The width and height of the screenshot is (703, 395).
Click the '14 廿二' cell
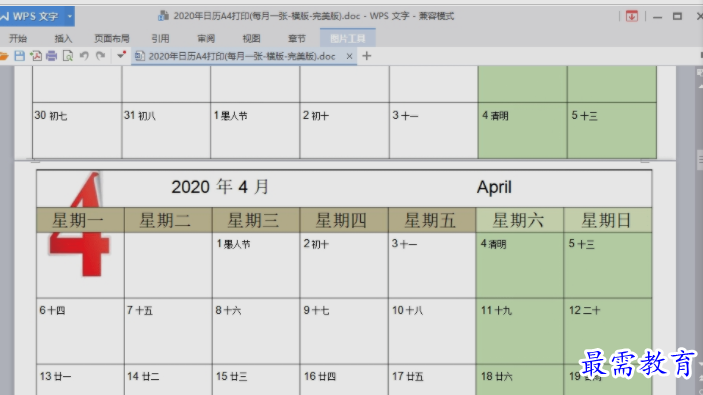coord(168,380)
